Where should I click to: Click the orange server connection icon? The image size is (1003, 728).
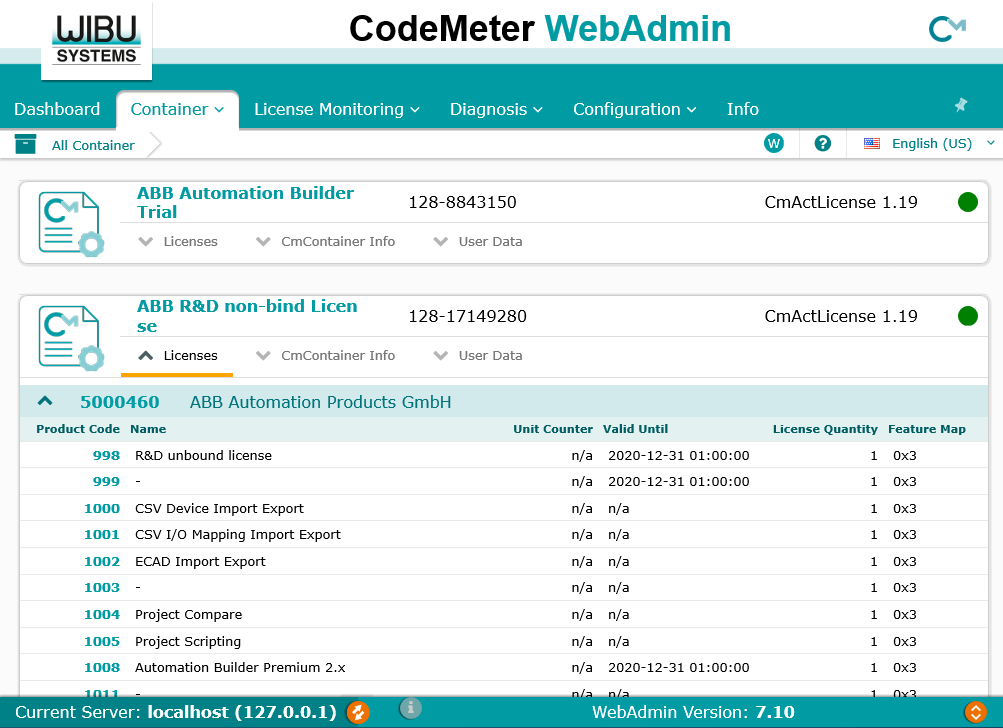tap(358, 712)
